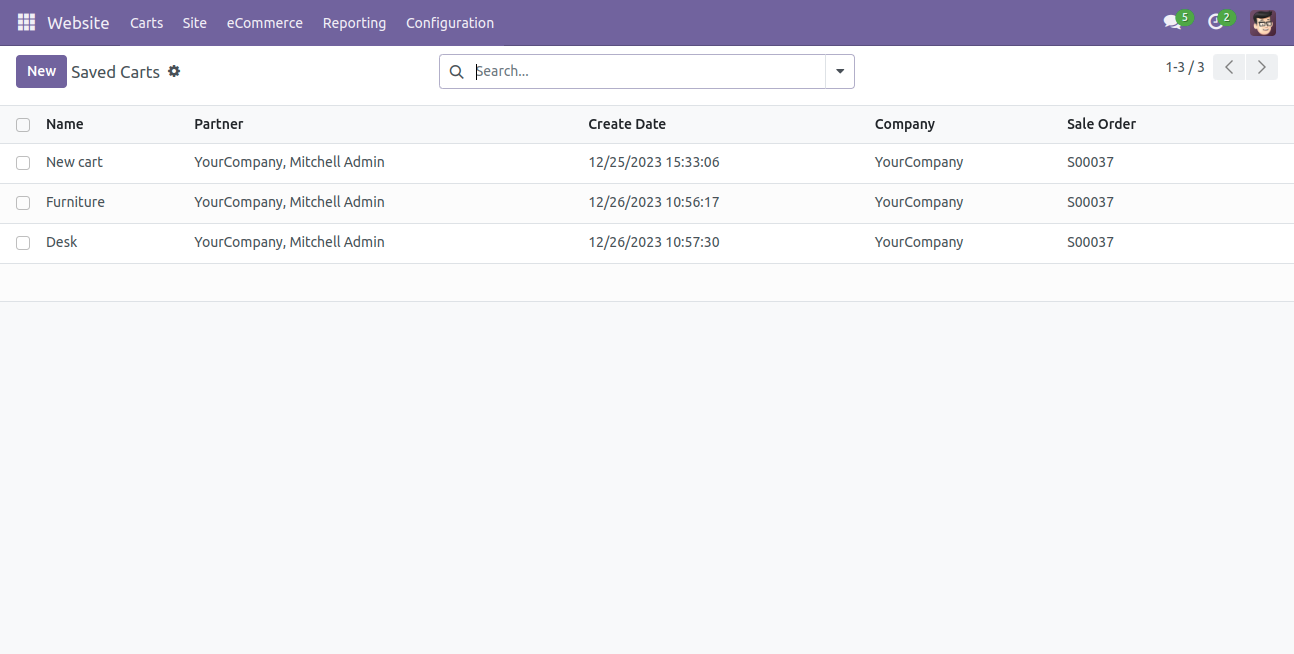Open the Desk saved cart
Screen dimensions: 1294x654
(x=62, y=241)
